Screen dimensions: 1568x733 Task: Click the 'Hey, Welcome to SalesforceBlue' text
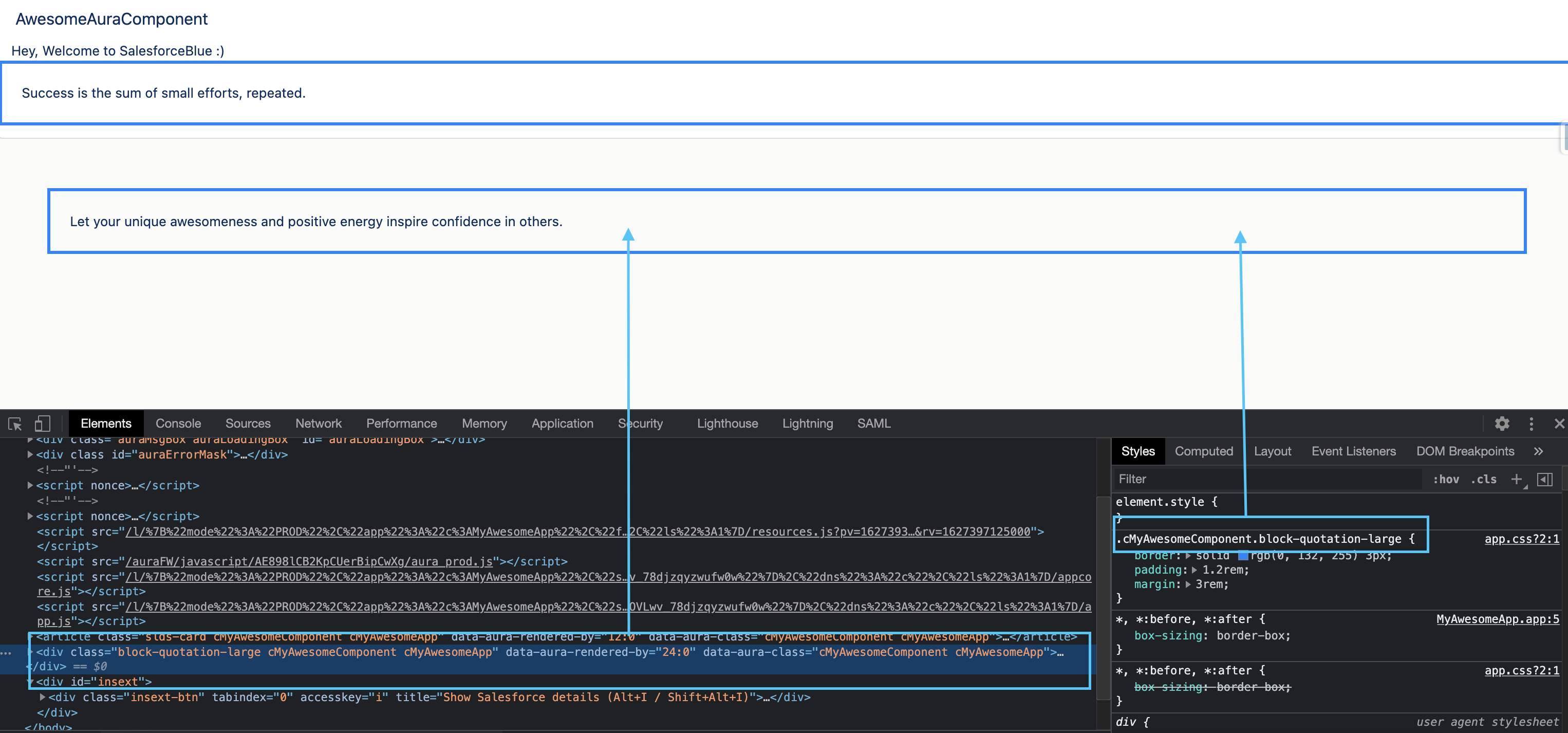coord(118,50)
